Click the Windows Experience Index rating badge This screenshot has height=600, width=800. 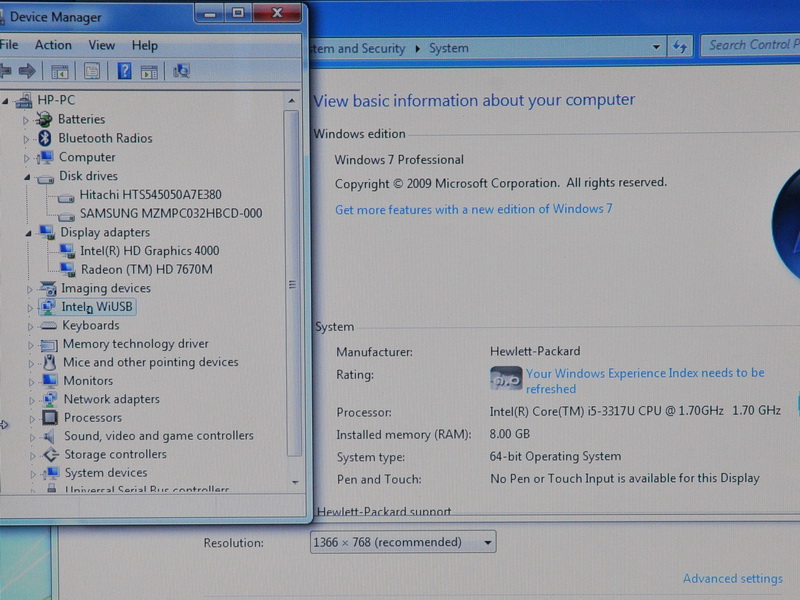coord(506,379)
